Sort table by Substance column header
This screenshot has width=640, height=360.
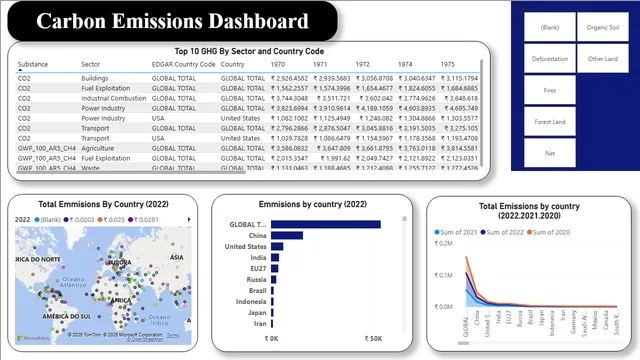click(33, 64)
